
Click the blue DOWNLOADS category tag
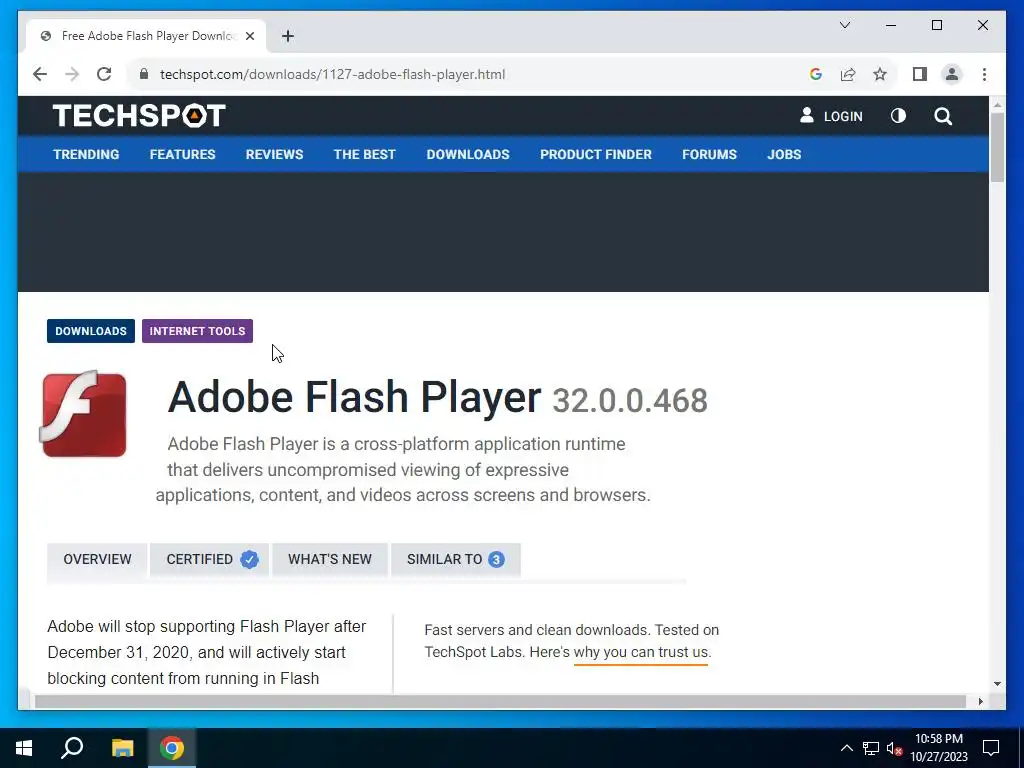pos(91,331)
